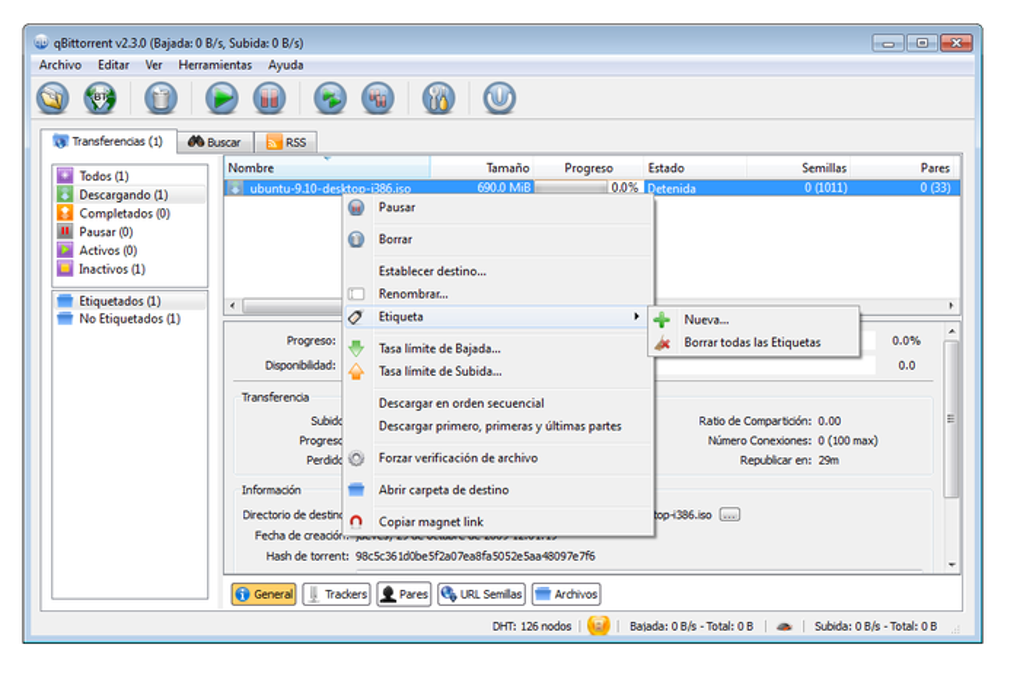Choose Tasa límite de Subida...

click(x=498, y=371)
